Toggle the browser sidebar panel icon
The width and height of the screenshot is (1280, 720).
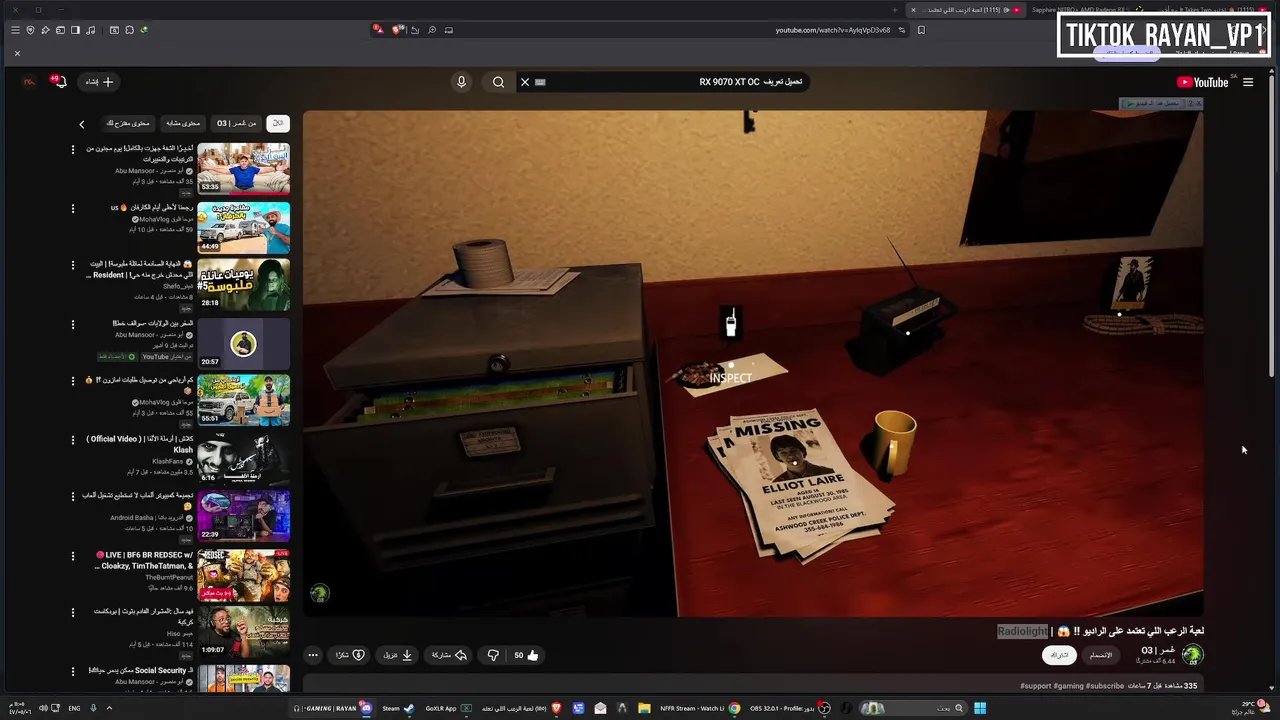[x=75, y=30]
